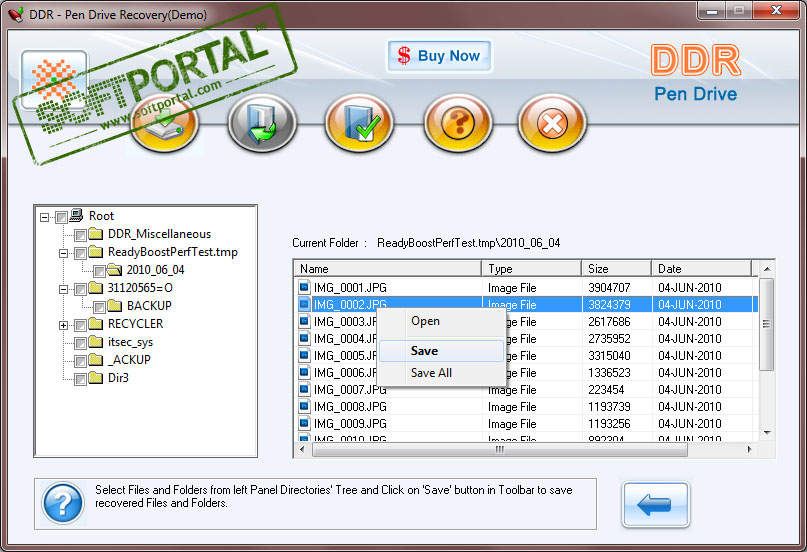Click the file icon of IMG_0004.JPG
The height and width of the screenshot is (552, 807).
(x=305, y=338)
